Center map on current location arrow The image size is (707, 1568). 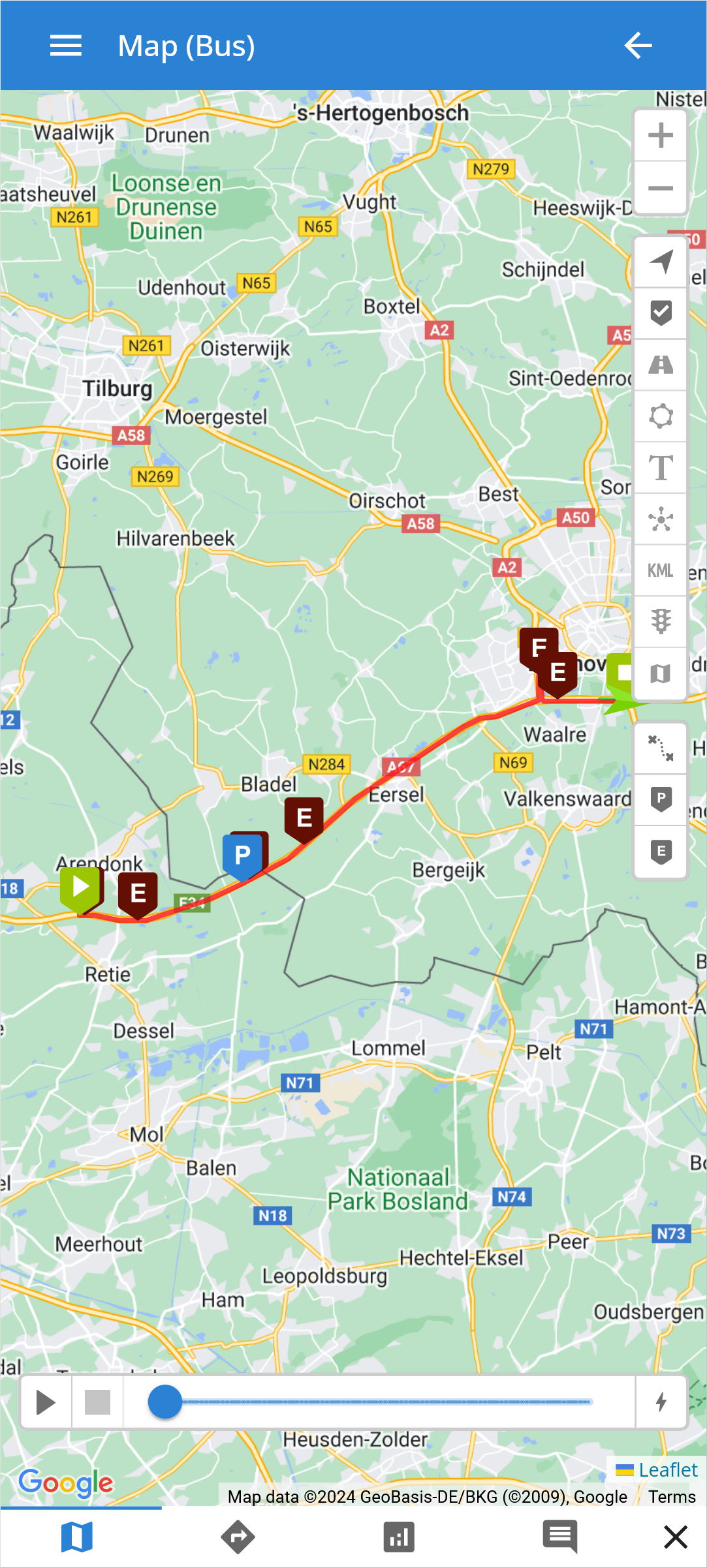tap(661, 262)
